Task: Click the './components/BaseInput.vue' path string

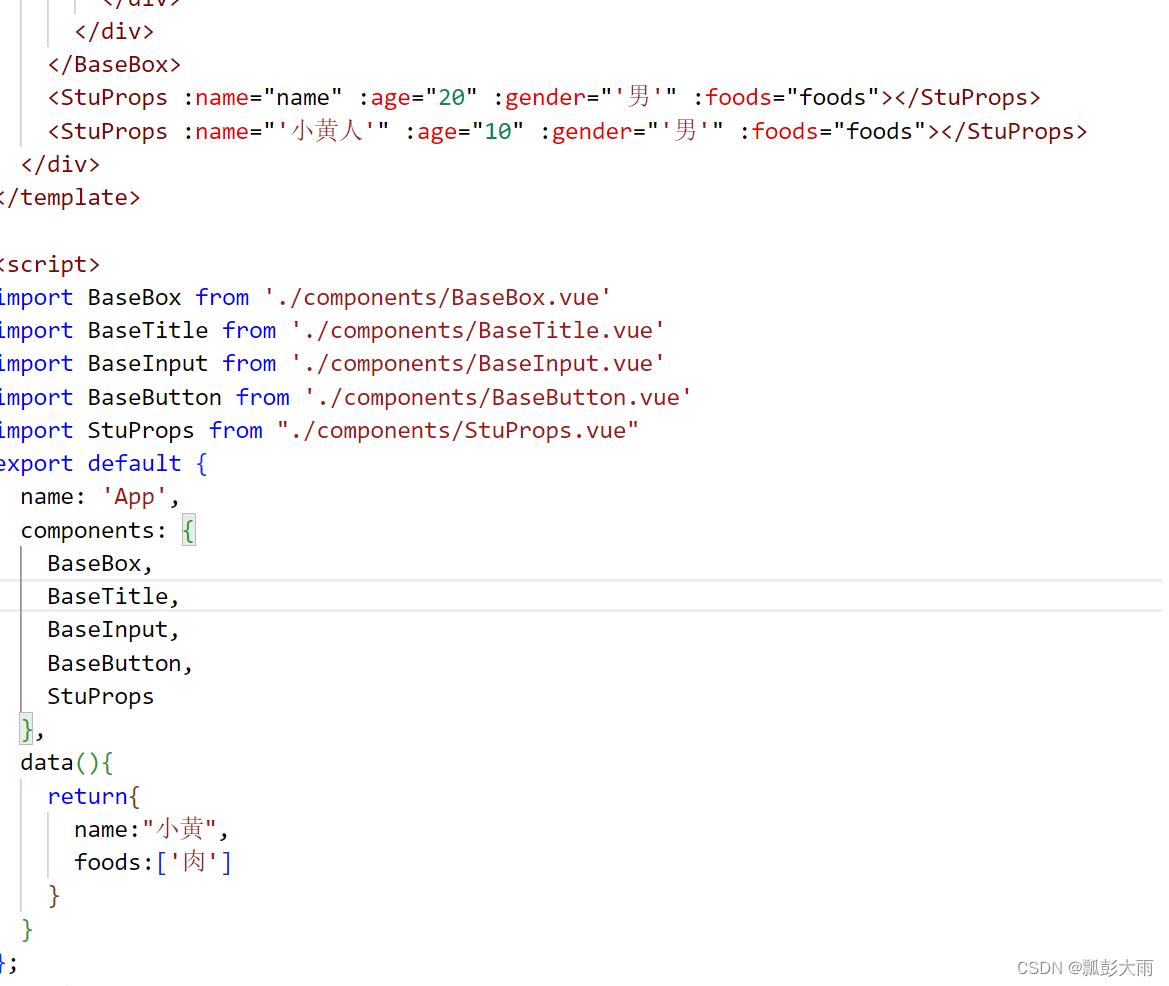Action: [x=478, y=362]
